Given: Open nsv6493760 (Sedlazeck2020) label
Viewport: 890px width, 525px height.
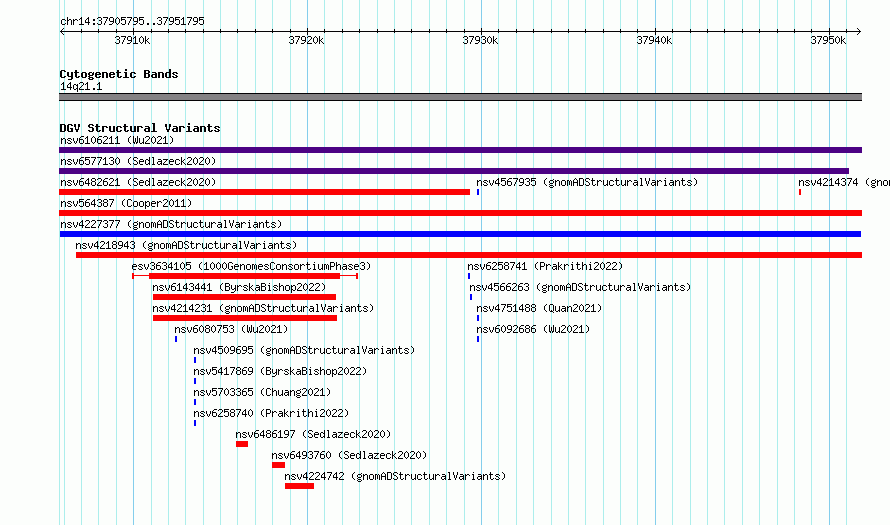Looking at the screenshot, I should point(349,455).
